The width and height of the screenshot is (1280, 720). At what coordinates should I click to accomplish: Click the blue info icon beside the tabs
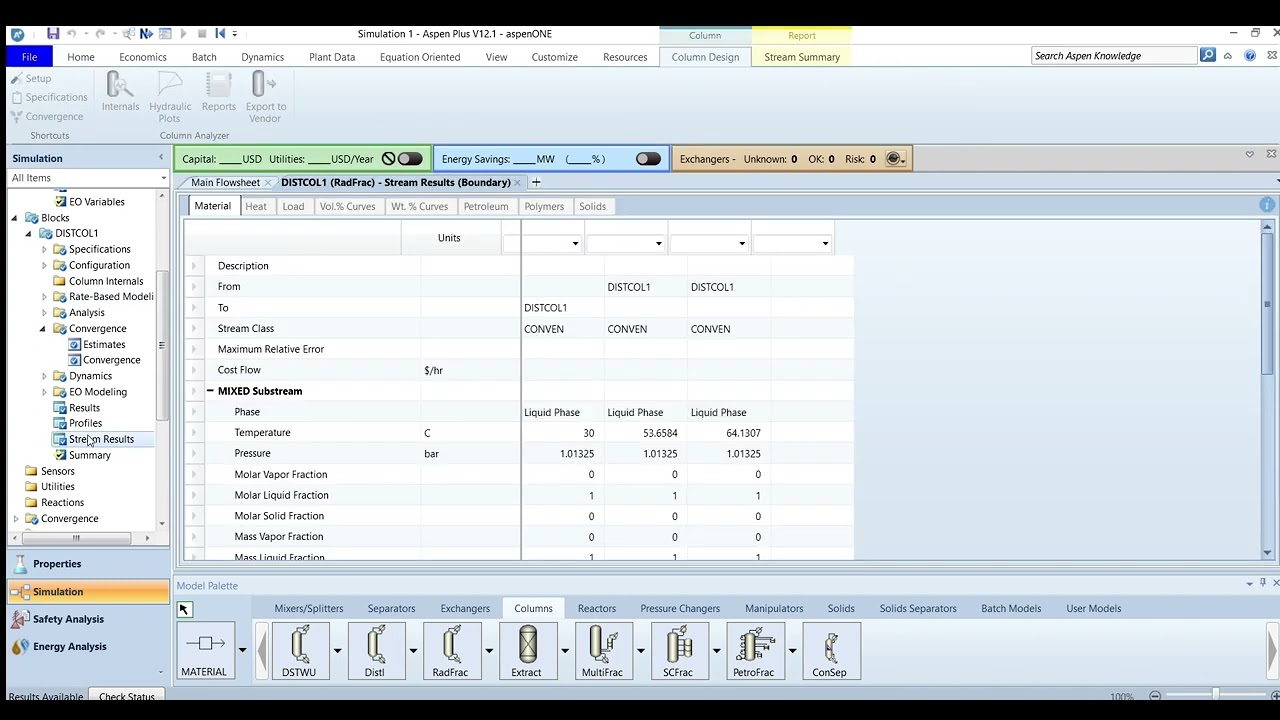(x=1267, y=205)
